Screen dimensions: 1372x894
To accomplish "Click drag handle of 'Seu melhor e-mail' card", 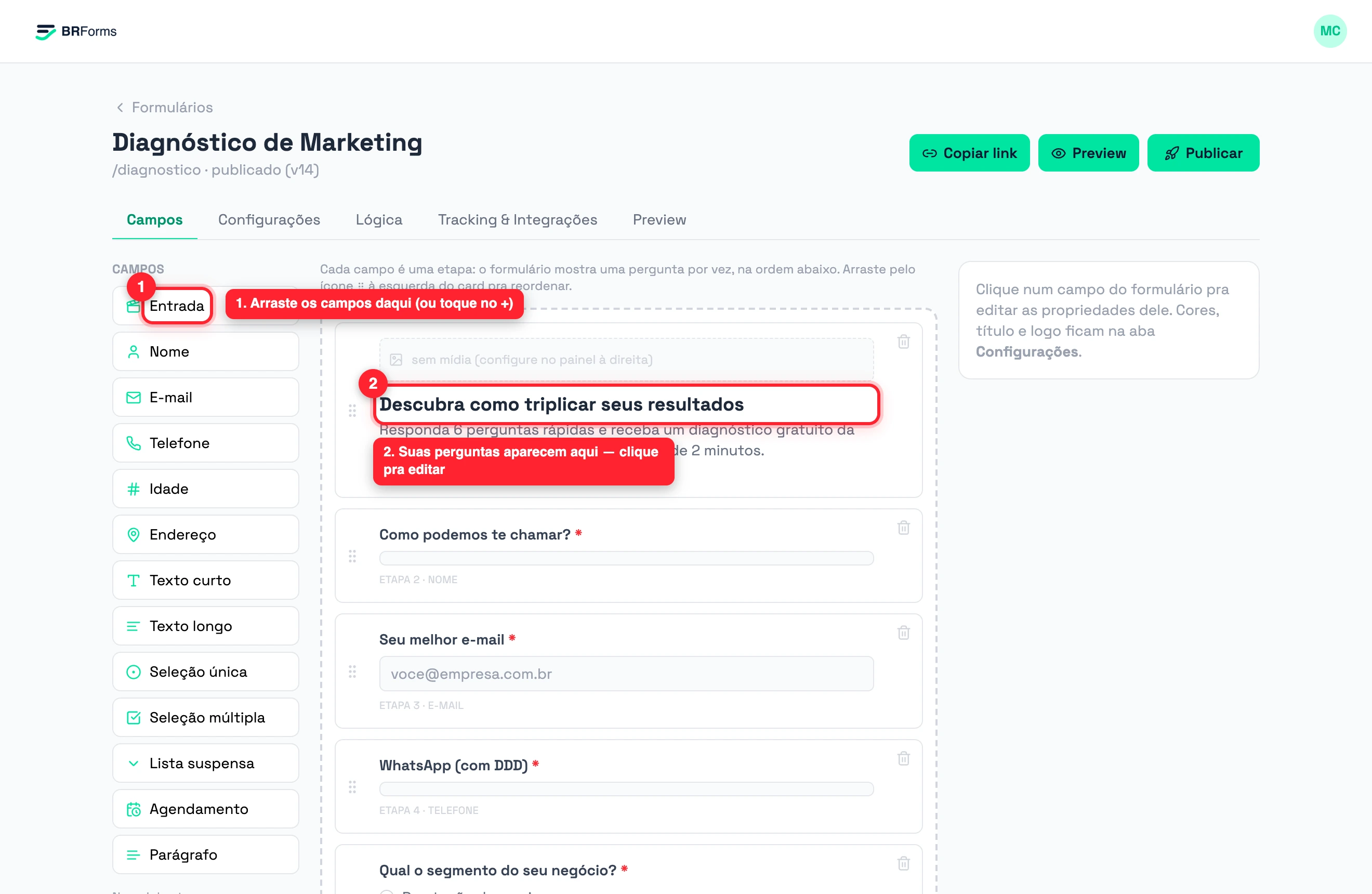I will (x=352, y=672).
